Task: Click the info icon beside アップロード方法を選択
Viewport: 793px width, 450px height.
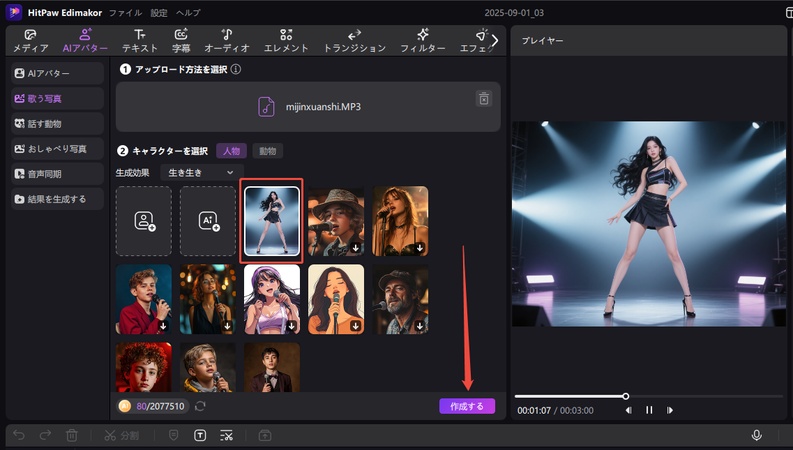Action: point(236,69)
